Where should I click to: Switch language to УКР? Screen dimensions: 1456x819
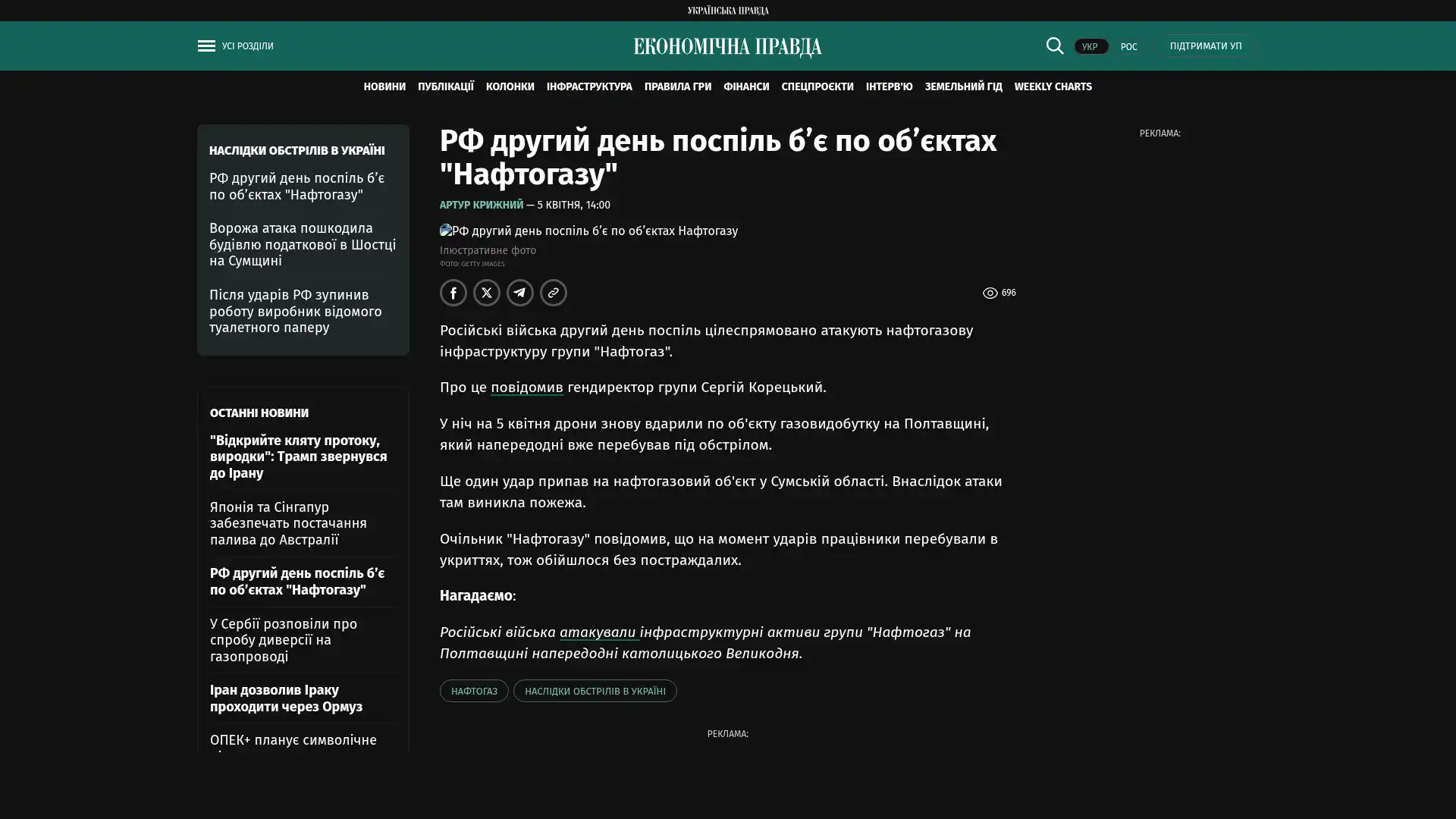[x=1090, y=46]
